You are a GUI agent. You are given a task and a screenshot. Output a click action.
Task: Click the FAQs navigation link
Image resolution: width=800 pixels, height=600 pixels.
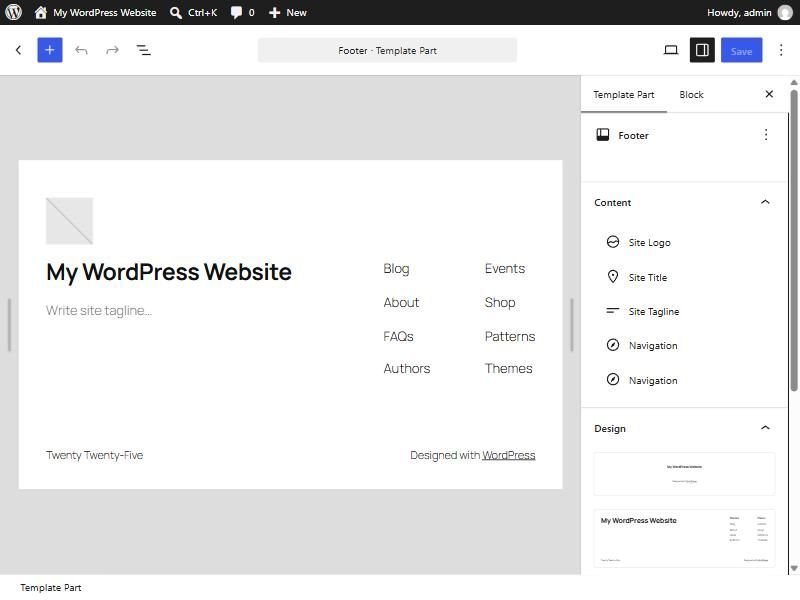(x=398, y=336)
